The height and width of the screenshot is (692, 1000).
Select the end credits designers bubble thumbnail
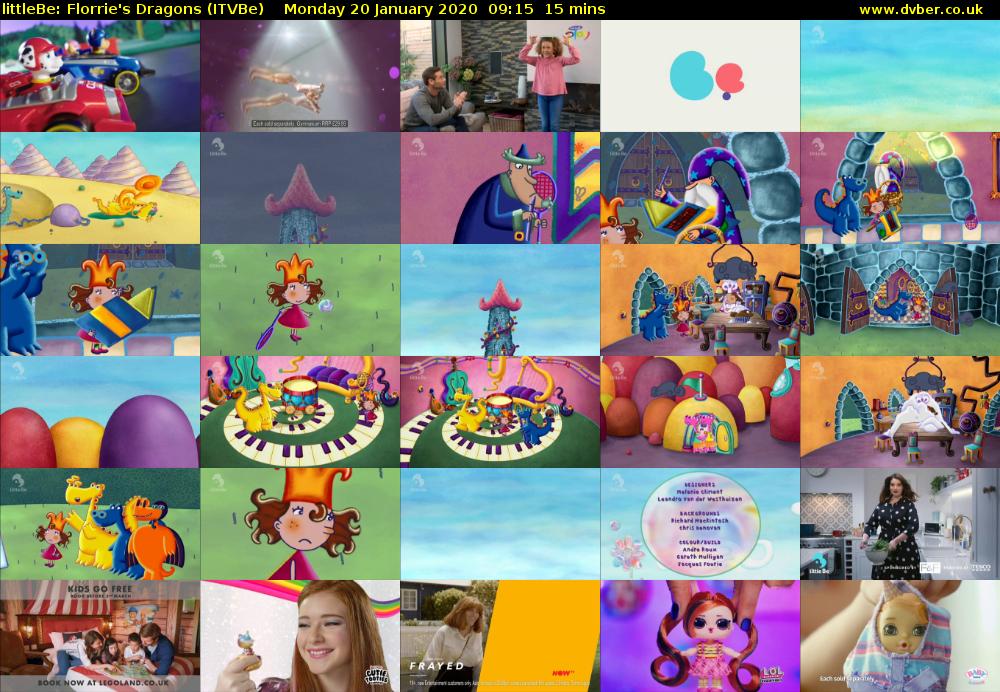[700, 524]
